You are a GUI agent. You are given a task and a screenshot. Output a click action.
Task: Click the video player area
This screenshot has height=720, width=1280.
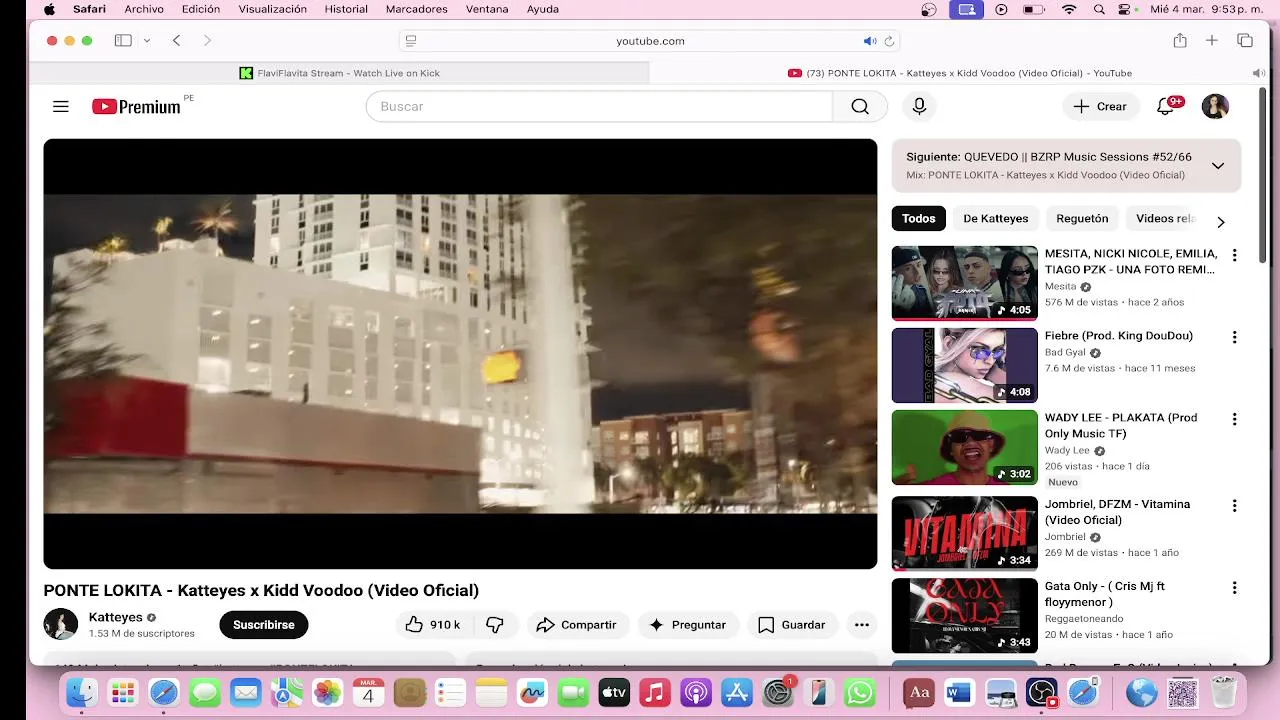click(x=460, y=354)
